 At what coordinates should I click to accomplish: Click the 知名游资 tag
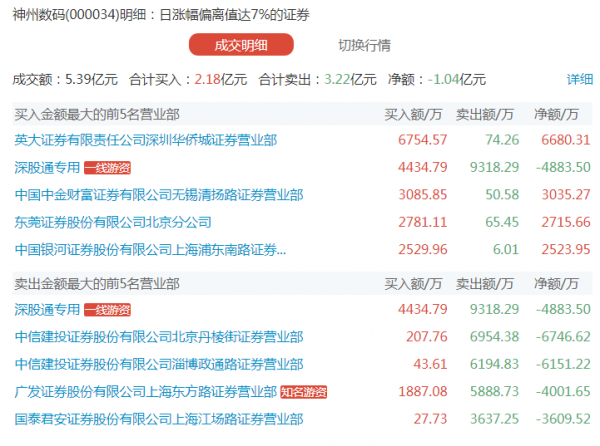[x=303, y=392]
